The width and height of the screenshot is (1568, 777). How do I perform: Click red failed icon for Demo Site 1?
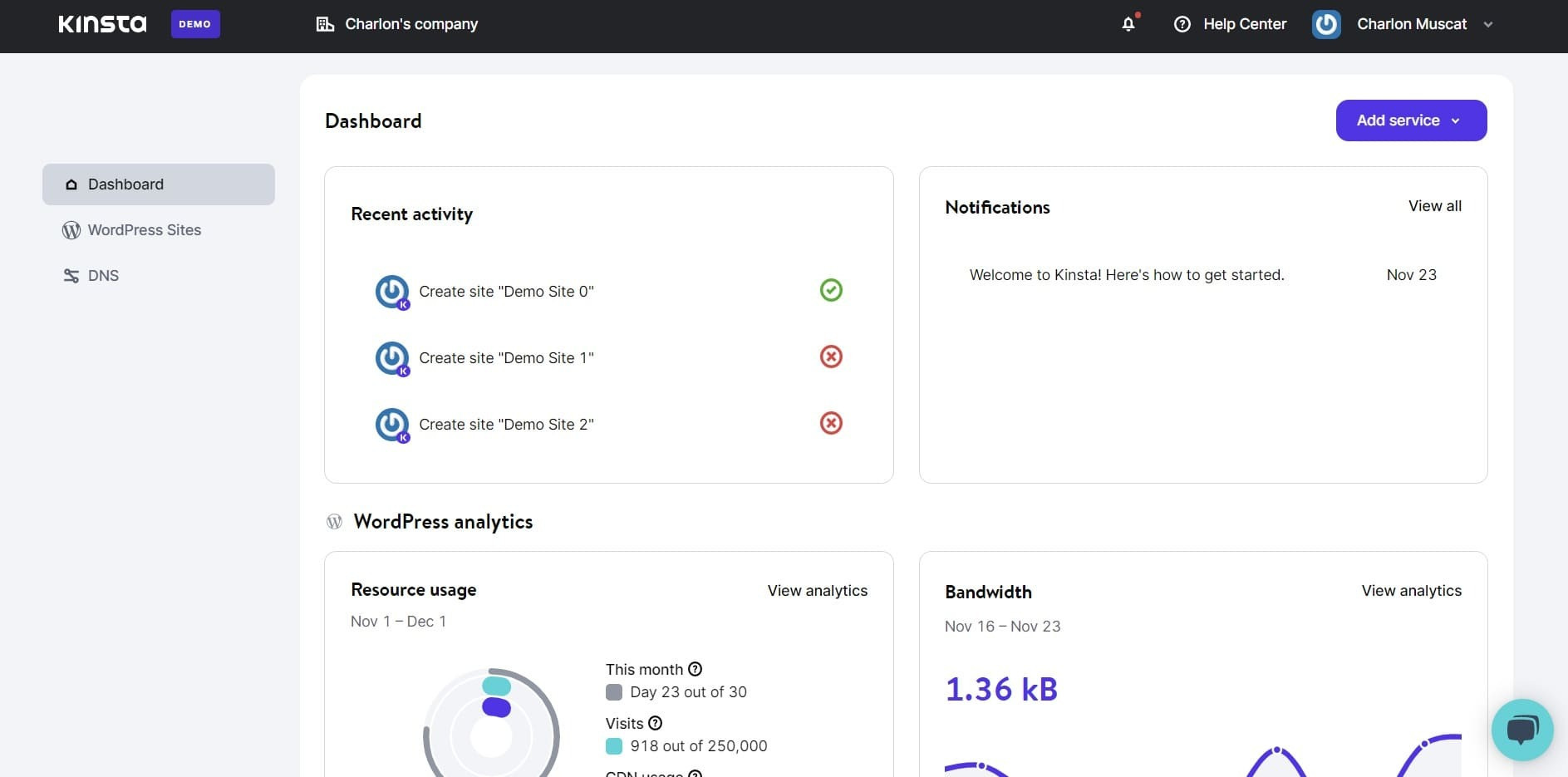click(831, 357)
